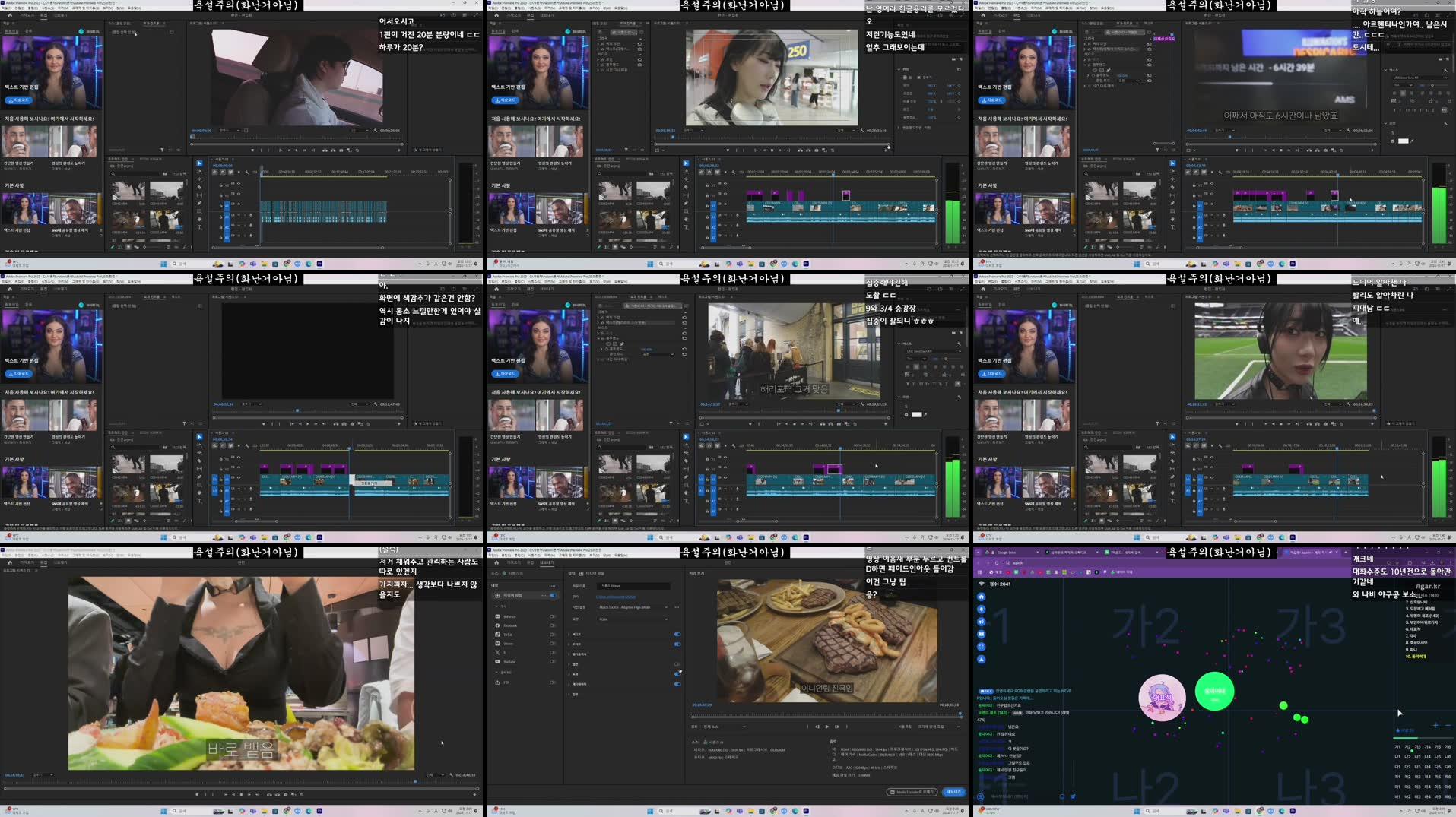This screenshot has width=1456, height=817.
Task: Click Premiere Pro taskbar icon below Agar.kr
Action: tap(1293, 811)
